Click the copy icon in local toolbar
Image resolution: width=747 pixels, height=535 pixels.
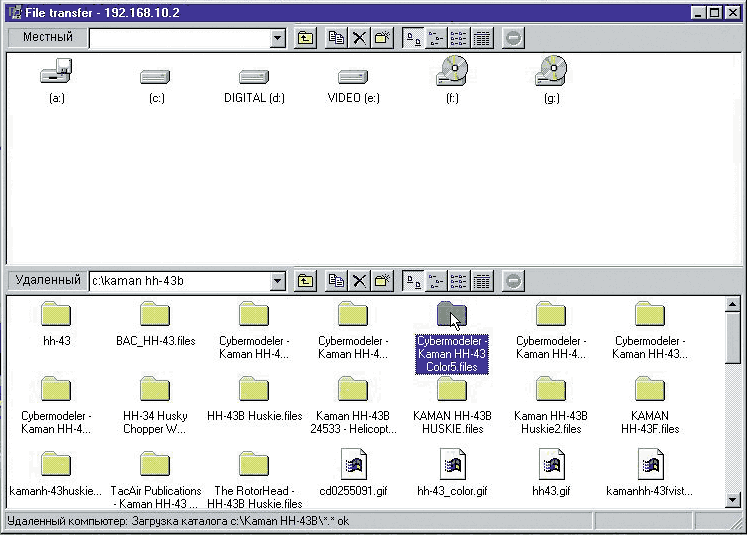point(338,38)
